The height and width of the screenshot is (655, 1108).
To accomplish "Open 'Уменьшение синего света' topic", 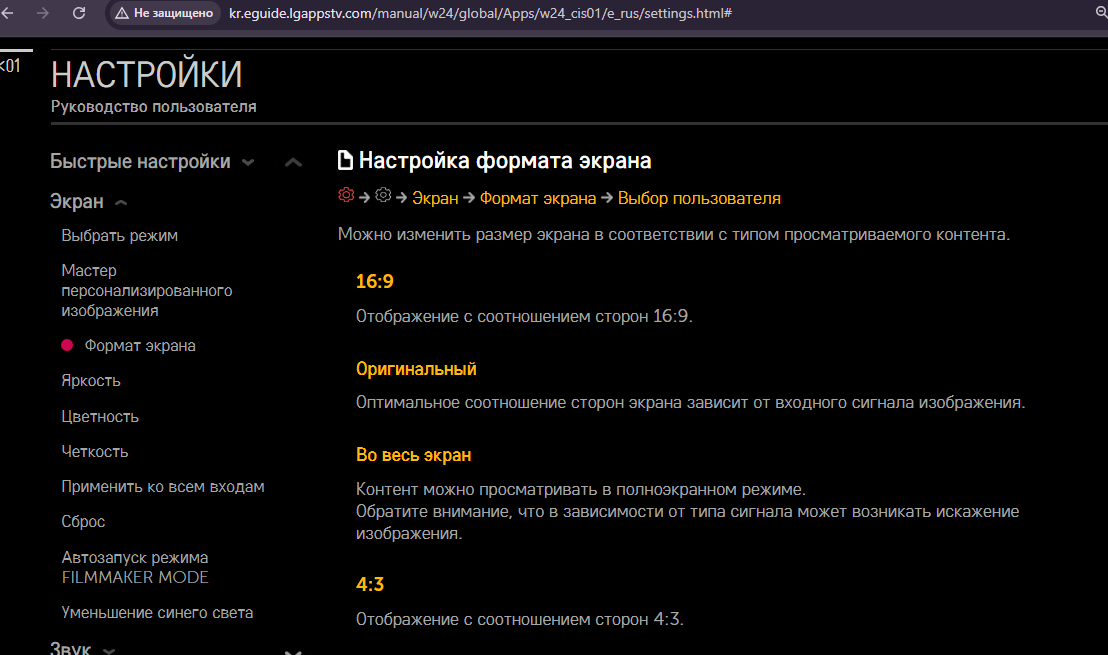I will pos(157,612).
